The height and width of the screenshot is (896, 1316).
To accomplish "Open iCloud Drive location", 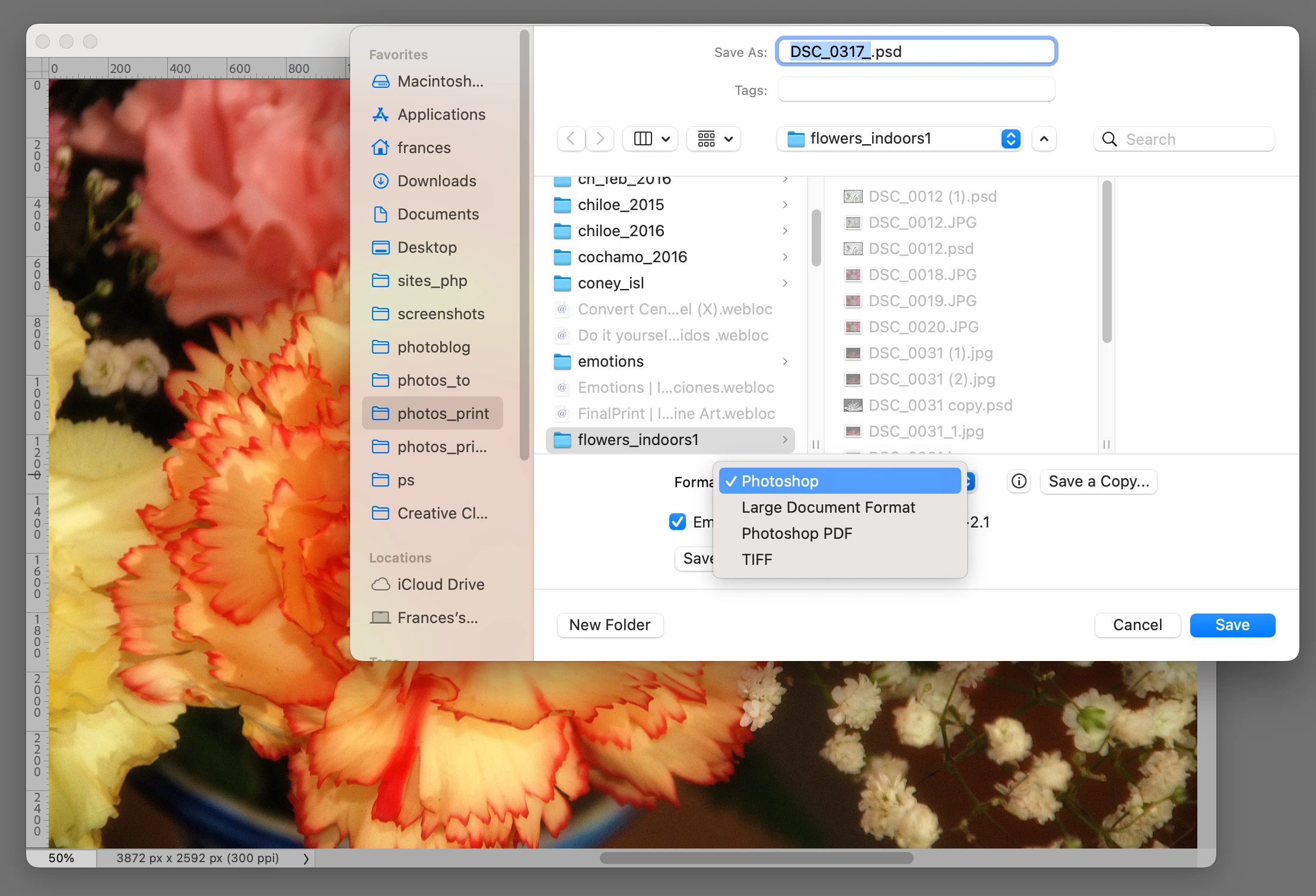I will click(x=440, y=584).
